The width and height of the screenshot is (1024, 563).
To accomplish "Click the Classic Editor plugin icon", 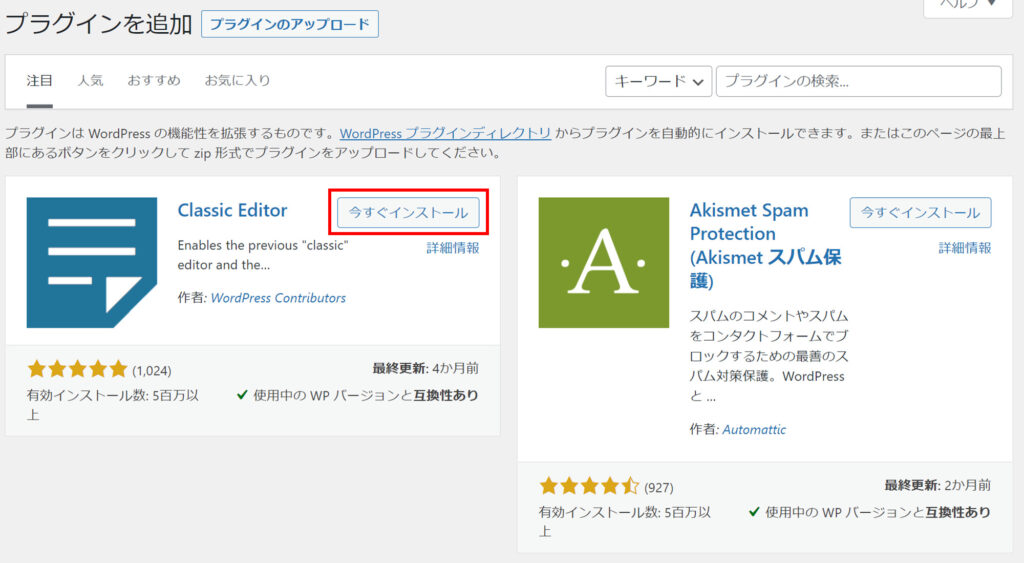I will (91, 263).
